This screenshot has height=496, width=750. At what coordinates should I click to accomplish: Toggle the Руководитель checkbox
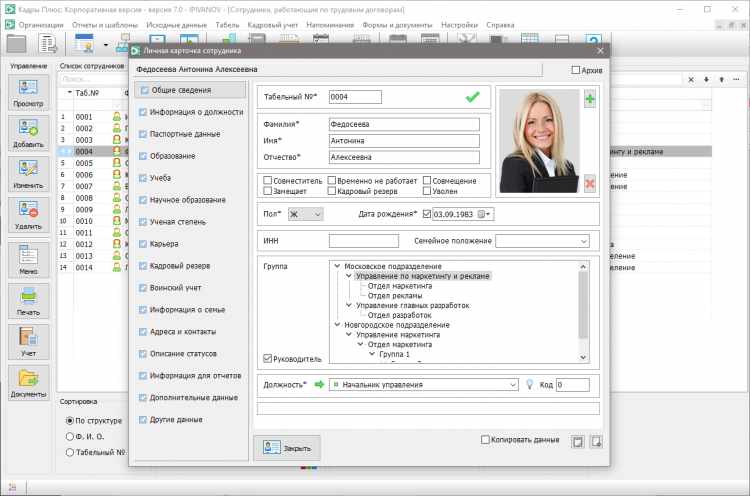267,357
